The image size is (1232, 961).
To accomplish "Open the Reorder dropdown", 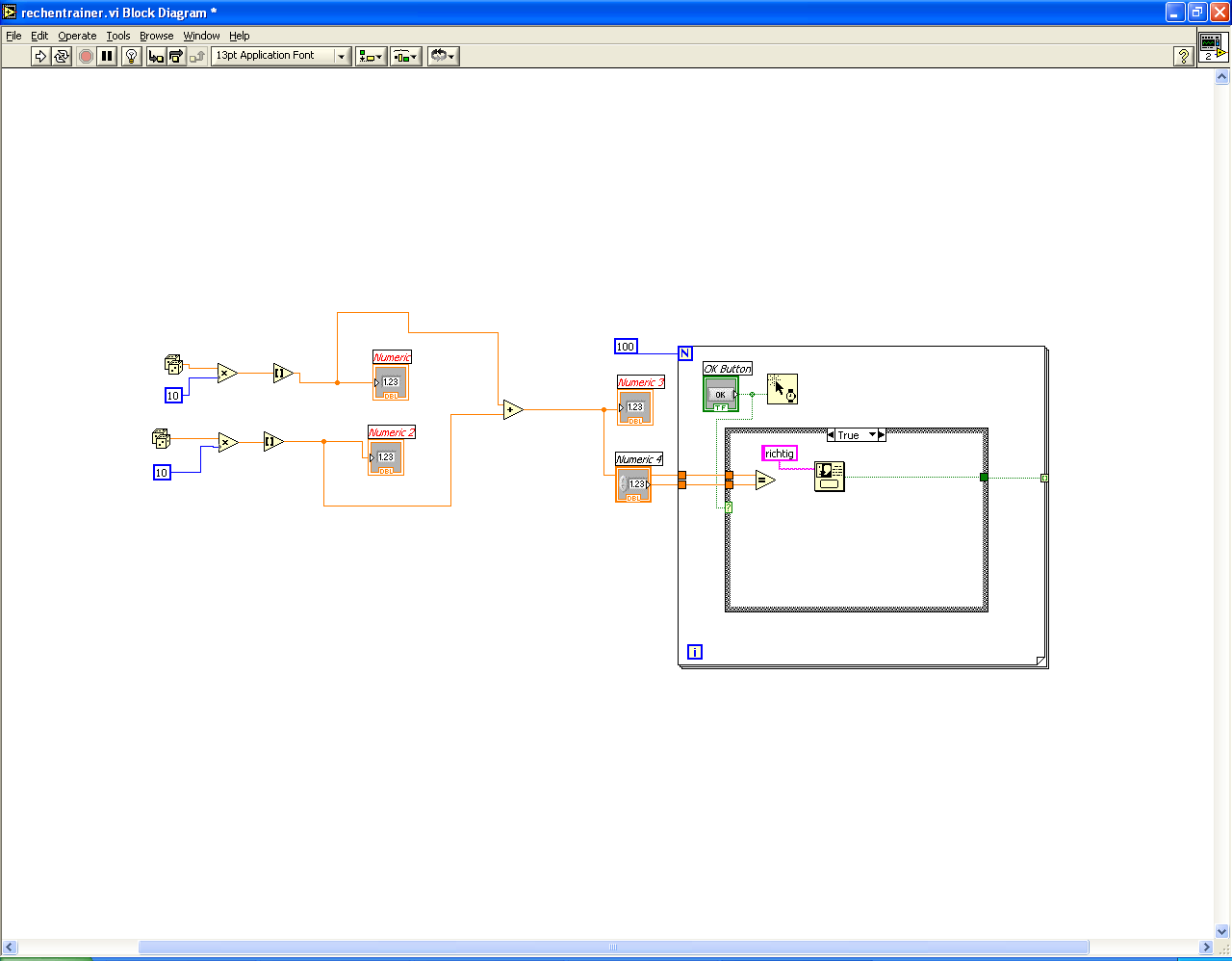I will point(443,56).
